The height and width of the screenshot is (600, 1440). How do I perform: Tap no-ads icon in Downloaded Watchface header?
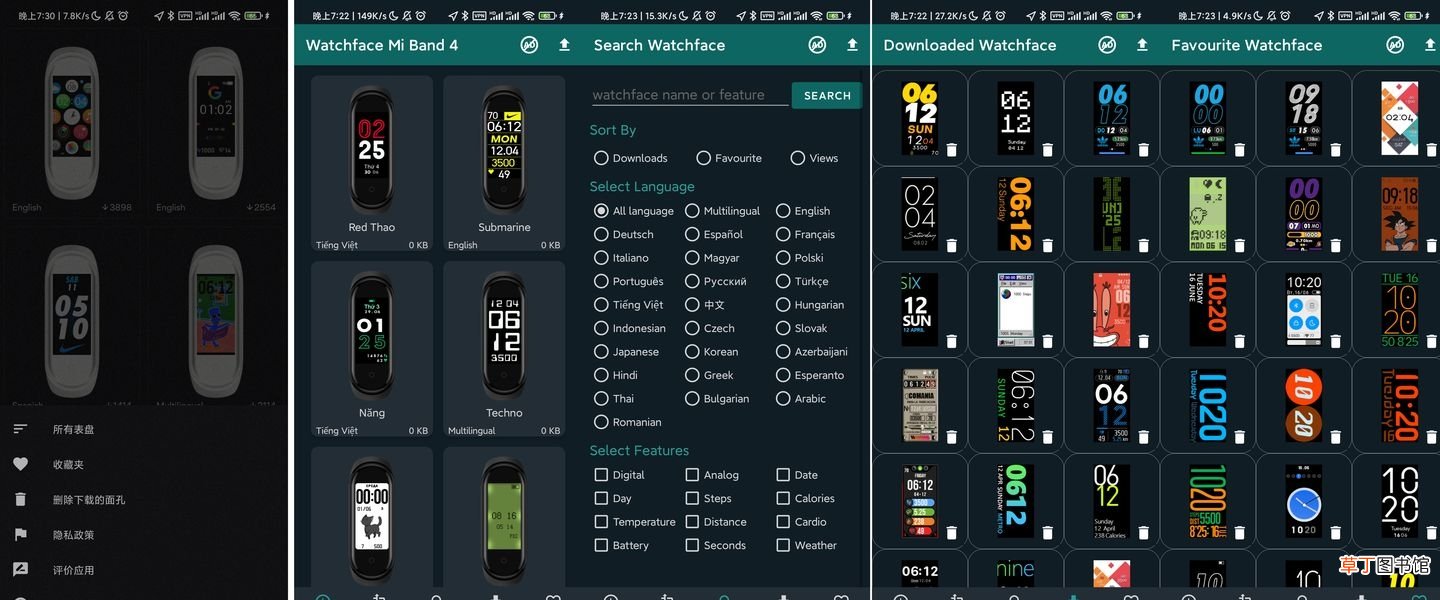(x=1107, y=45)
